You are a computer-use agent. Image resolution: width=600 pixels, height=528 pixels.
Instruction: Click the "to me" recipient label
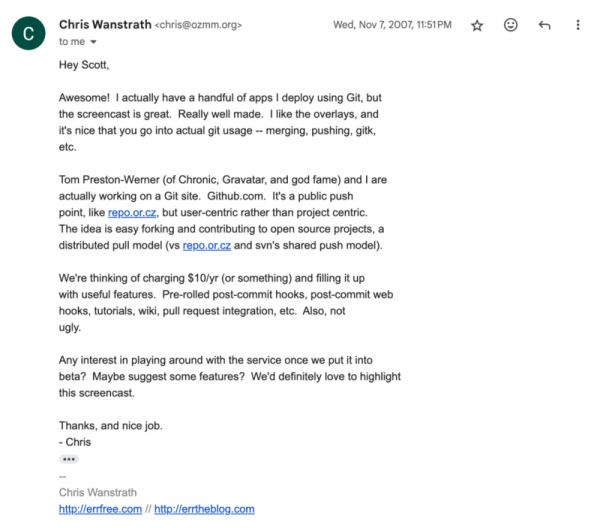72,42
